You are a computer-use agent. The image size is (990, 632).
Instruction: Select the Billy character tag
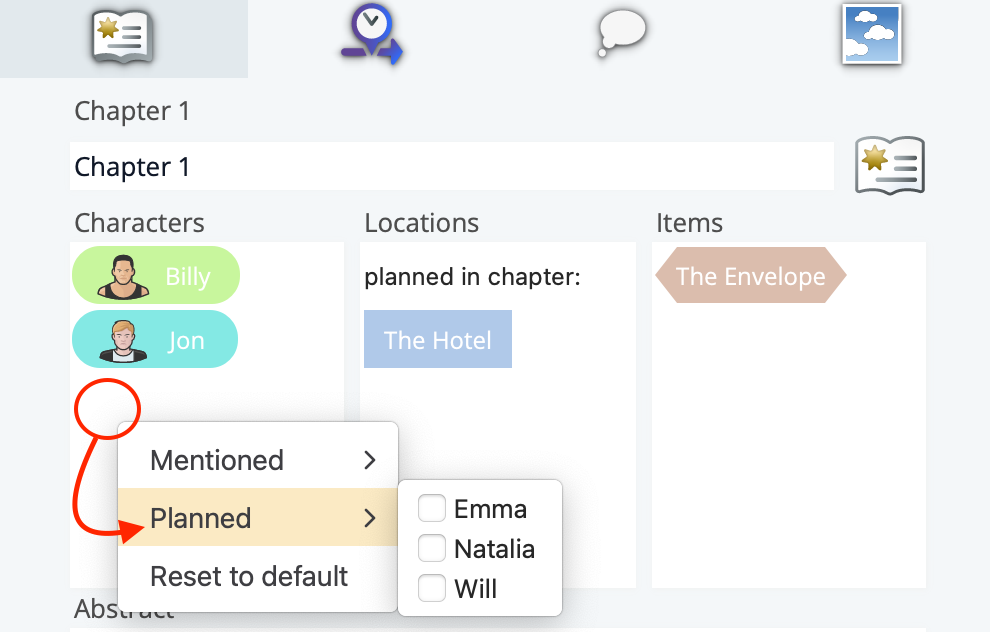coord(156,275)
